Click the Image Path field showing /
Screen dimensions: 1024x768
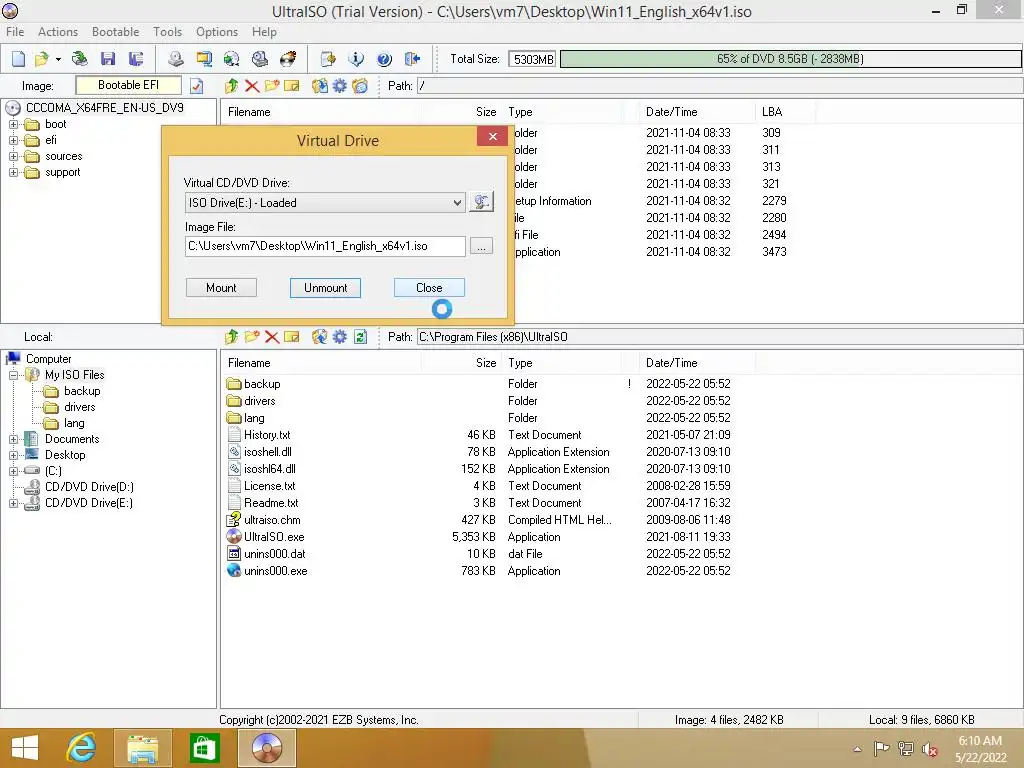click(x=720, y=86)
